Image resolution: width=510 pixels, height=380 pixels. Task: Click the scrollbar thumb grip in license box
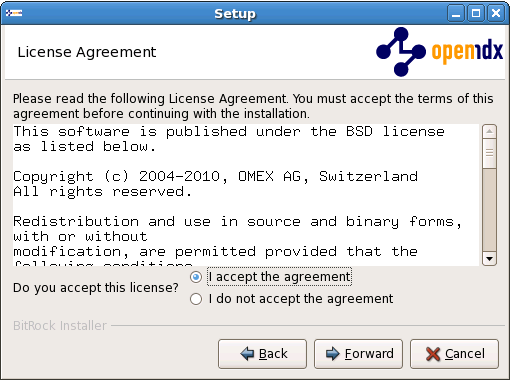[x=489, y=153]
